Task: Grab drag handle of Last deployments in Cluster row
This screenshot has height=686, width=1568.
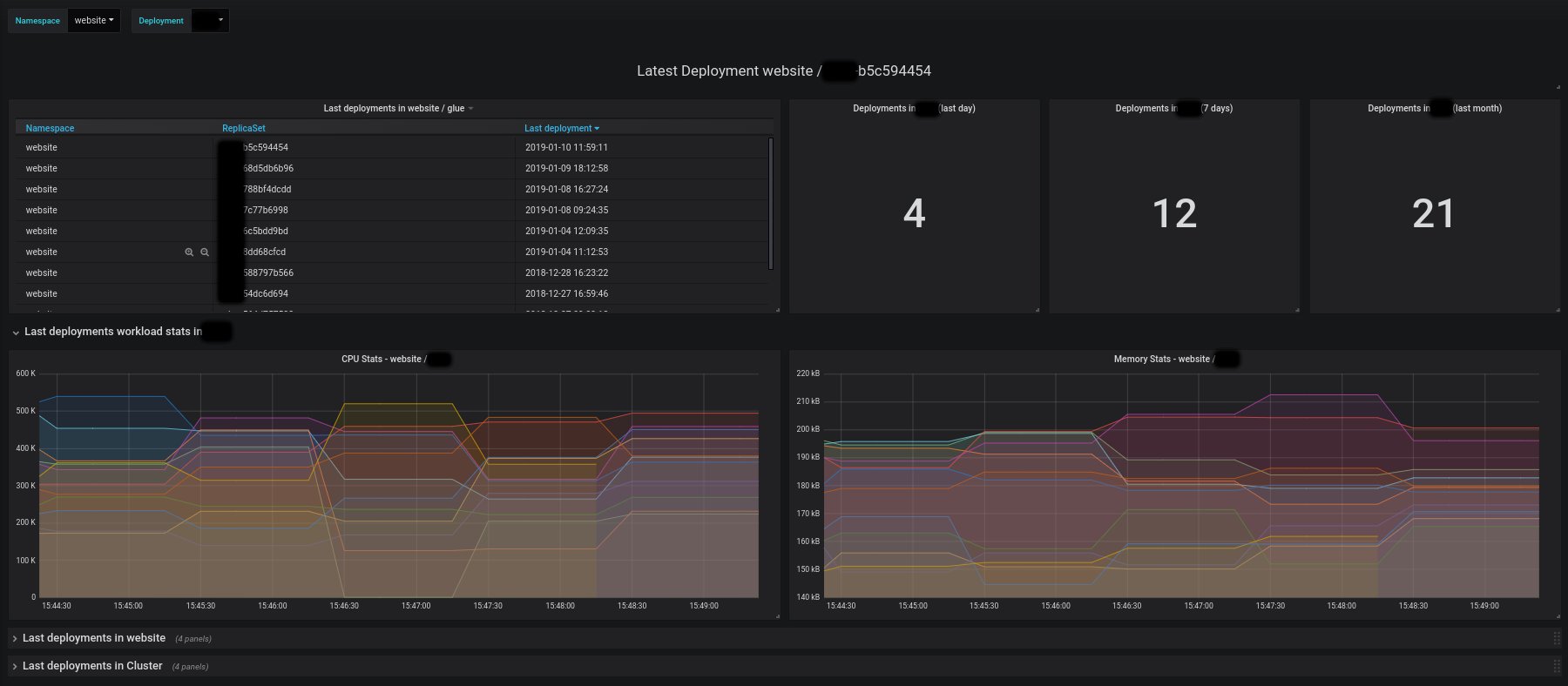Action: tap(1557, 666)
